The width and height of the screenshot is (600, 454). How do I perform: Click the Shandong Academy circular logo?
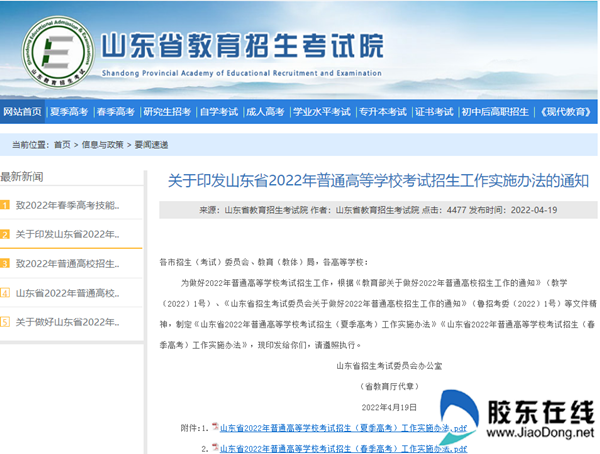58,52
